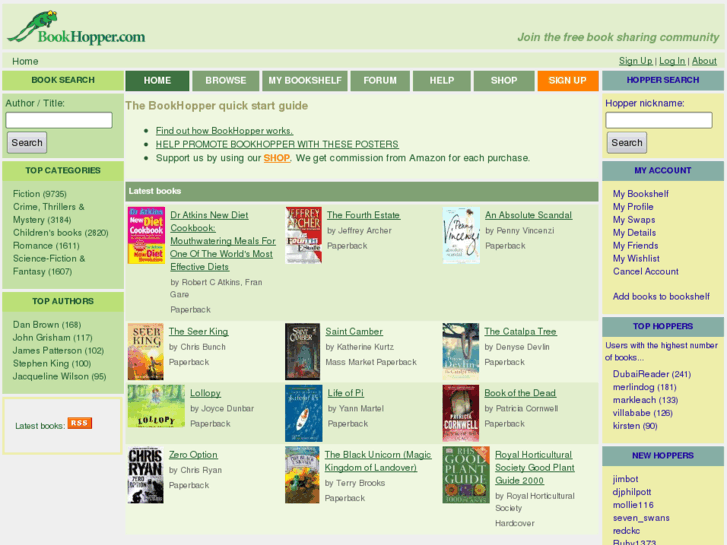Click the Cancel Account link
727x545 pixels.
(646, 272)
